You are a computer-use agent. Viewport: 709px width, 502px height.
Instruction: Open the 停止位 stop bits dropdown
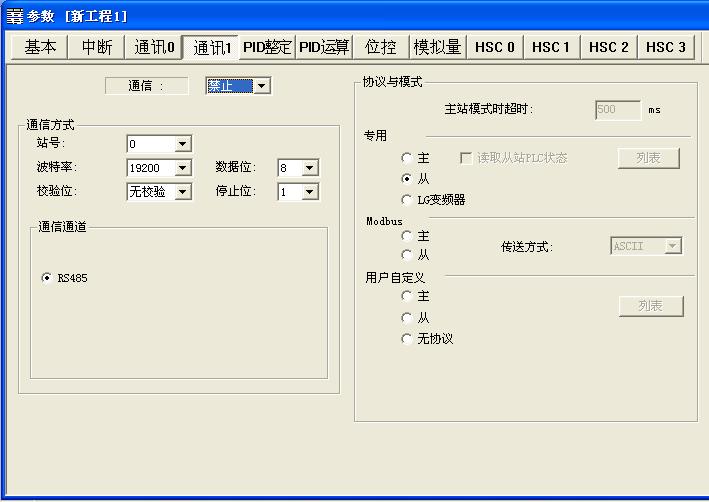click(x=310, y=192)
